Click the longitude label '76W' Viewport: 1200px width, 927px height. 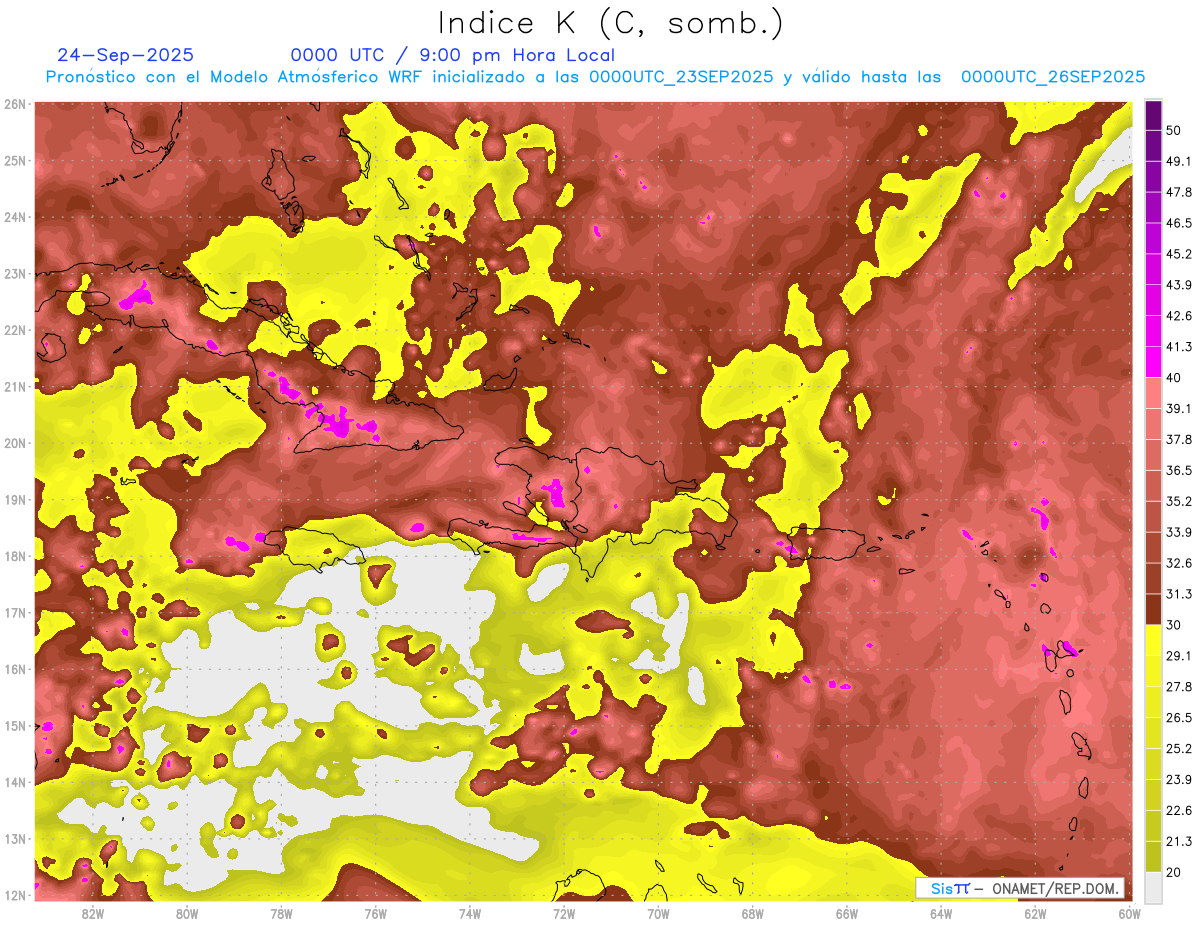[x=375, y=913]
